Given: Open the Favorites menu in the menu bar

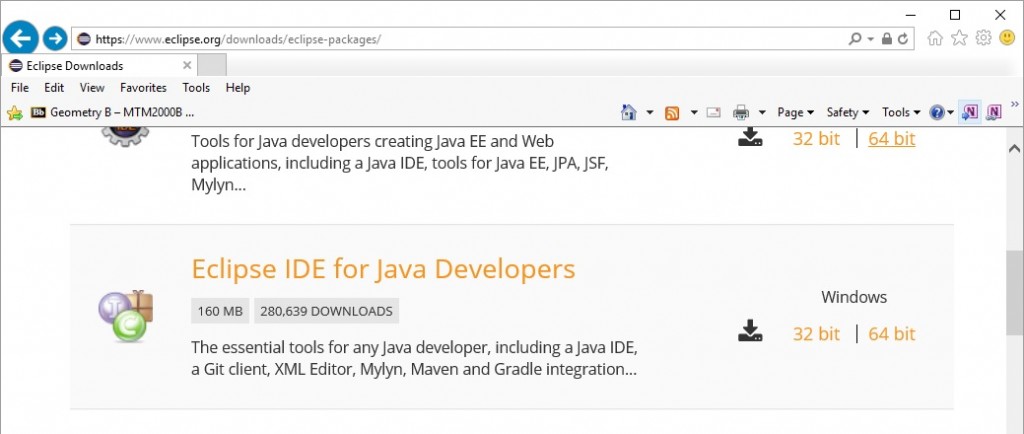Looking at the screenshot, I should click(x=144, y=88).
